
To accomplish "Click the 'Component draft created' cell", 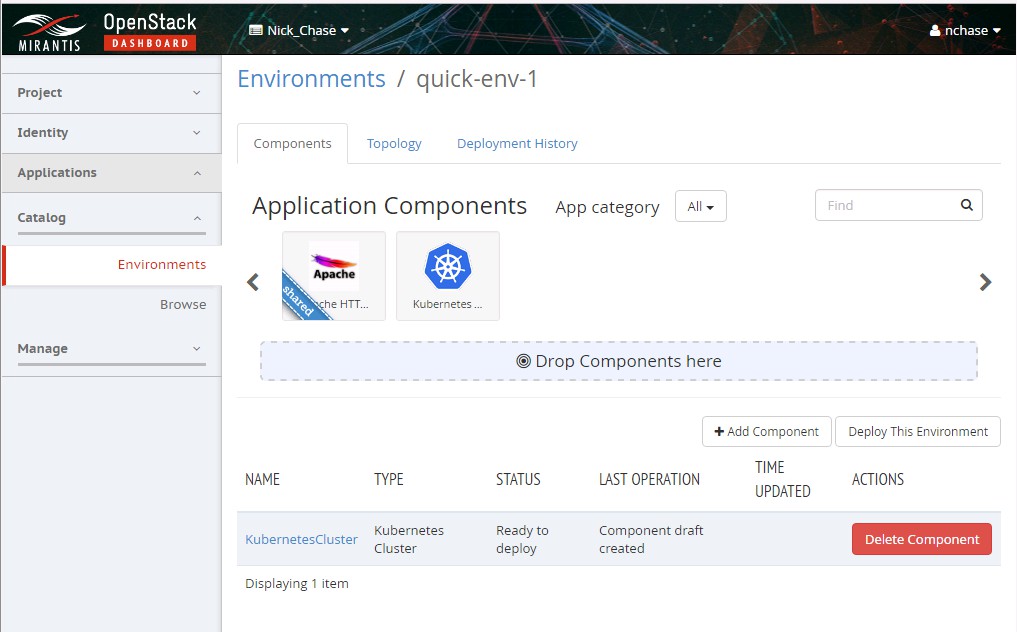I will point(651,539).
